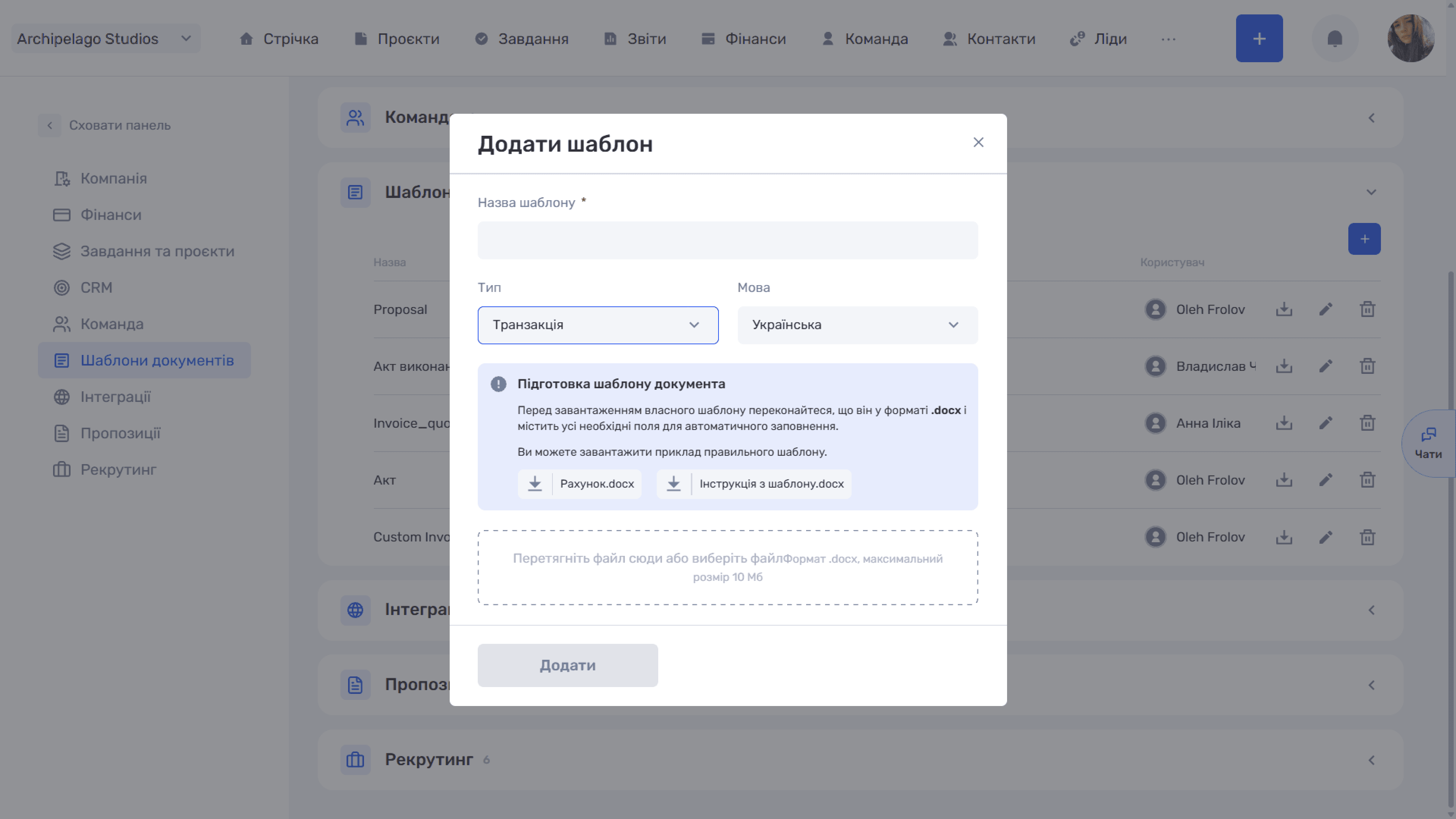Open Фінанси in top navigation bar
The image size is (1456, 819).
point(743,38)
